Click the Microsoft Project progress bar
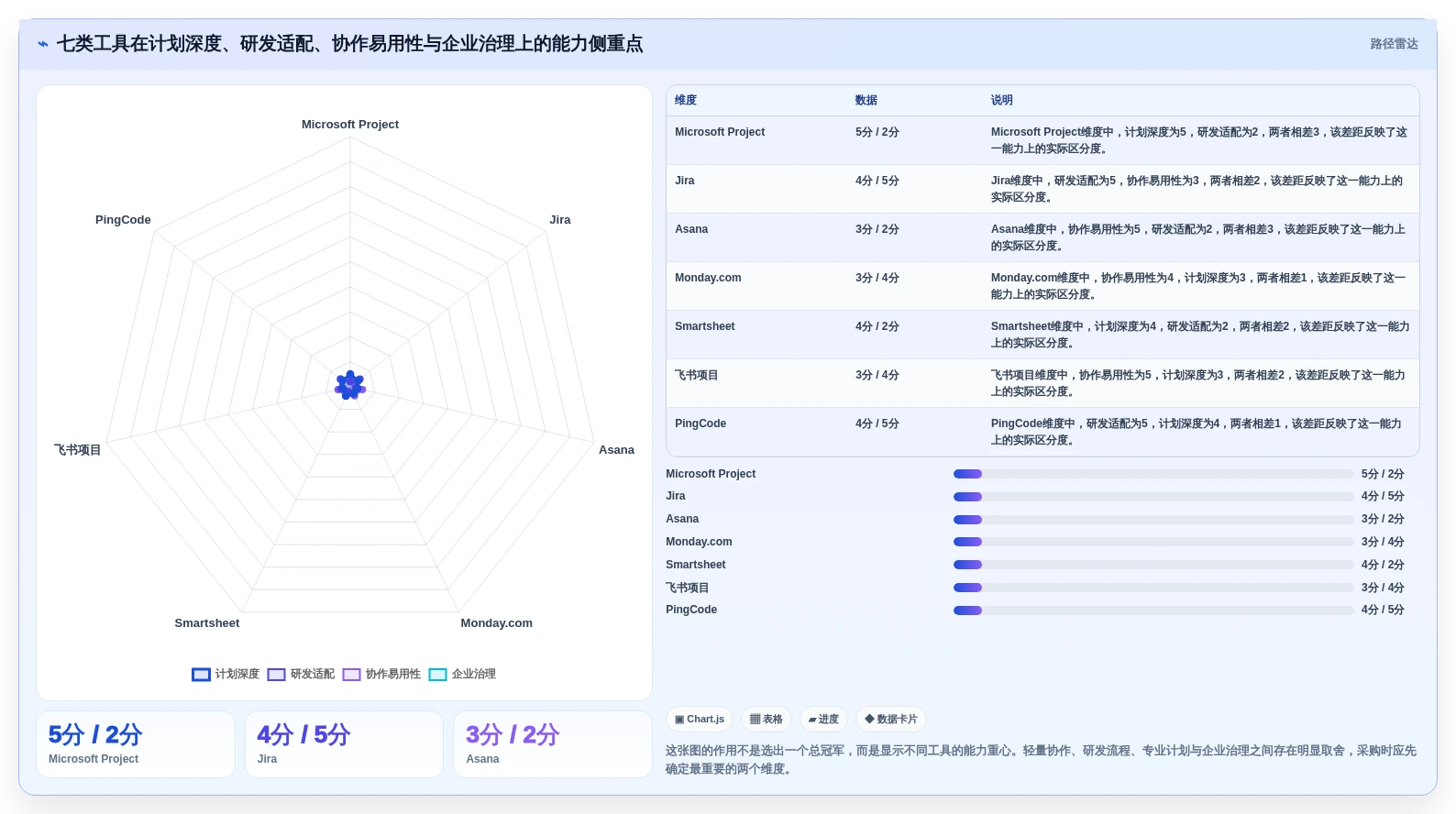 [1153, 474]
